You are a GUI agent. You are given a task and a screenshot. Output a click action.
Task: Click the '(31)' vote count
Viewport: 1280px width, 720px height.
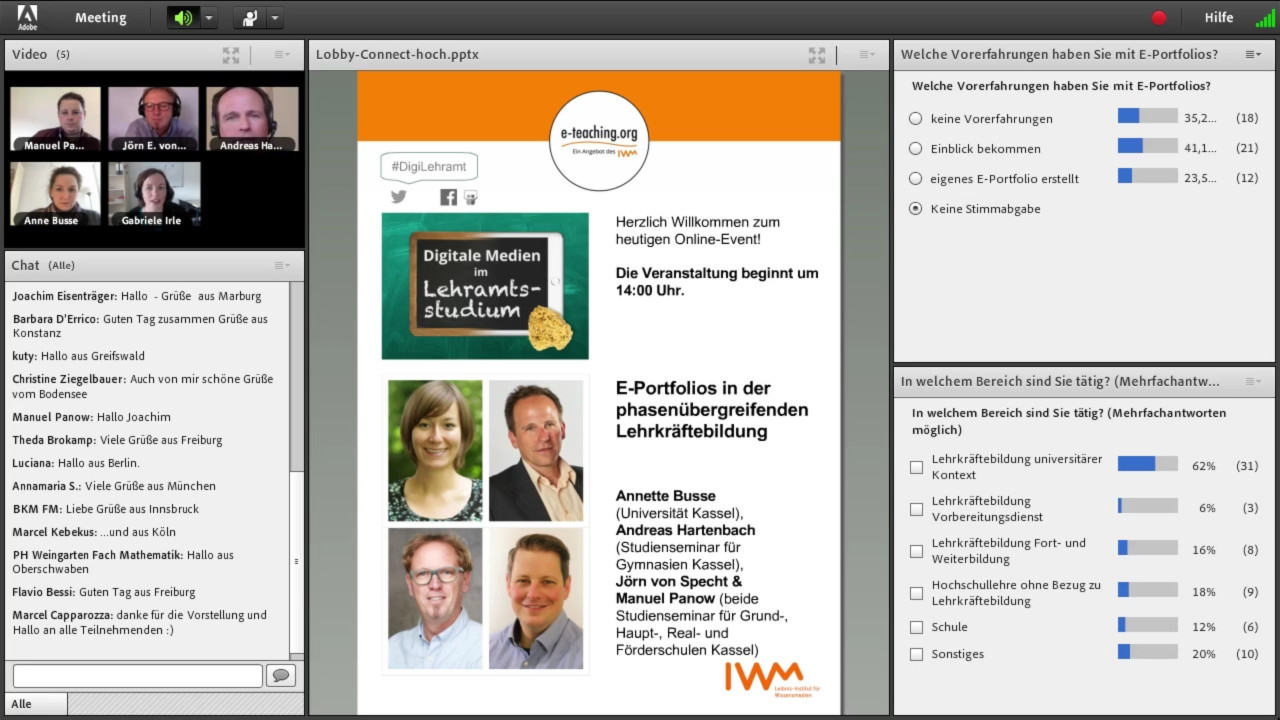[x=1247, y=467]
